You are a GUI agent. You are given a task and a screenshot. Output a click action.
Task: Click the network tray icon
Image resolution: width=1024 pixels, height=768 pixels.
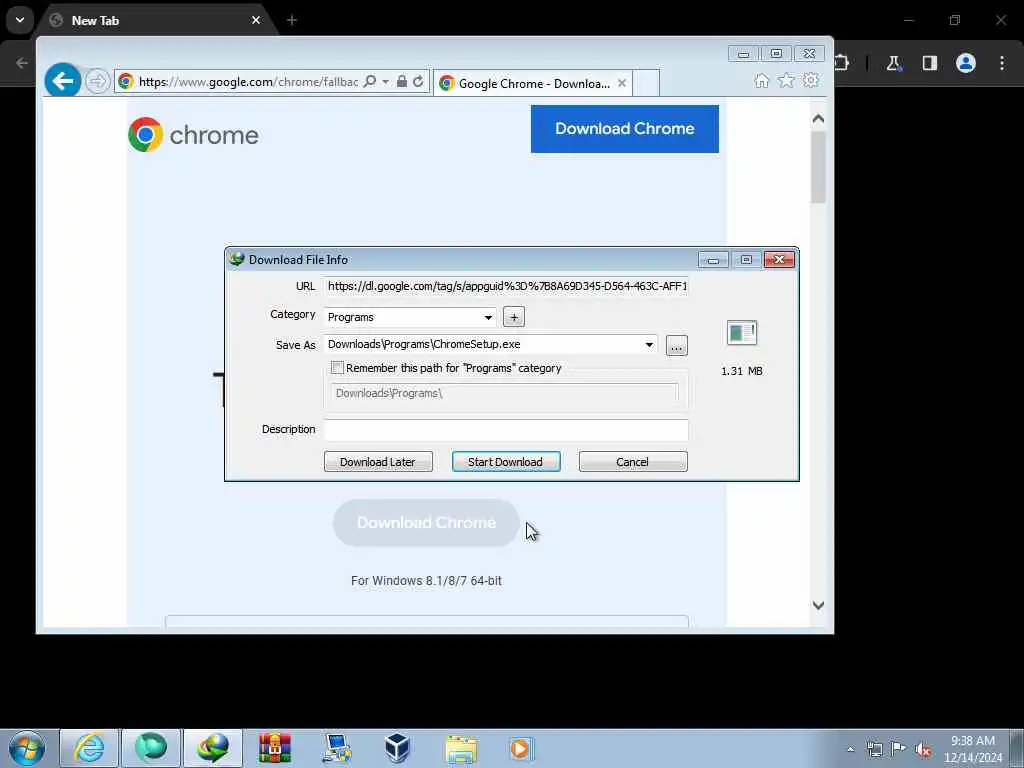click(874, 749)
